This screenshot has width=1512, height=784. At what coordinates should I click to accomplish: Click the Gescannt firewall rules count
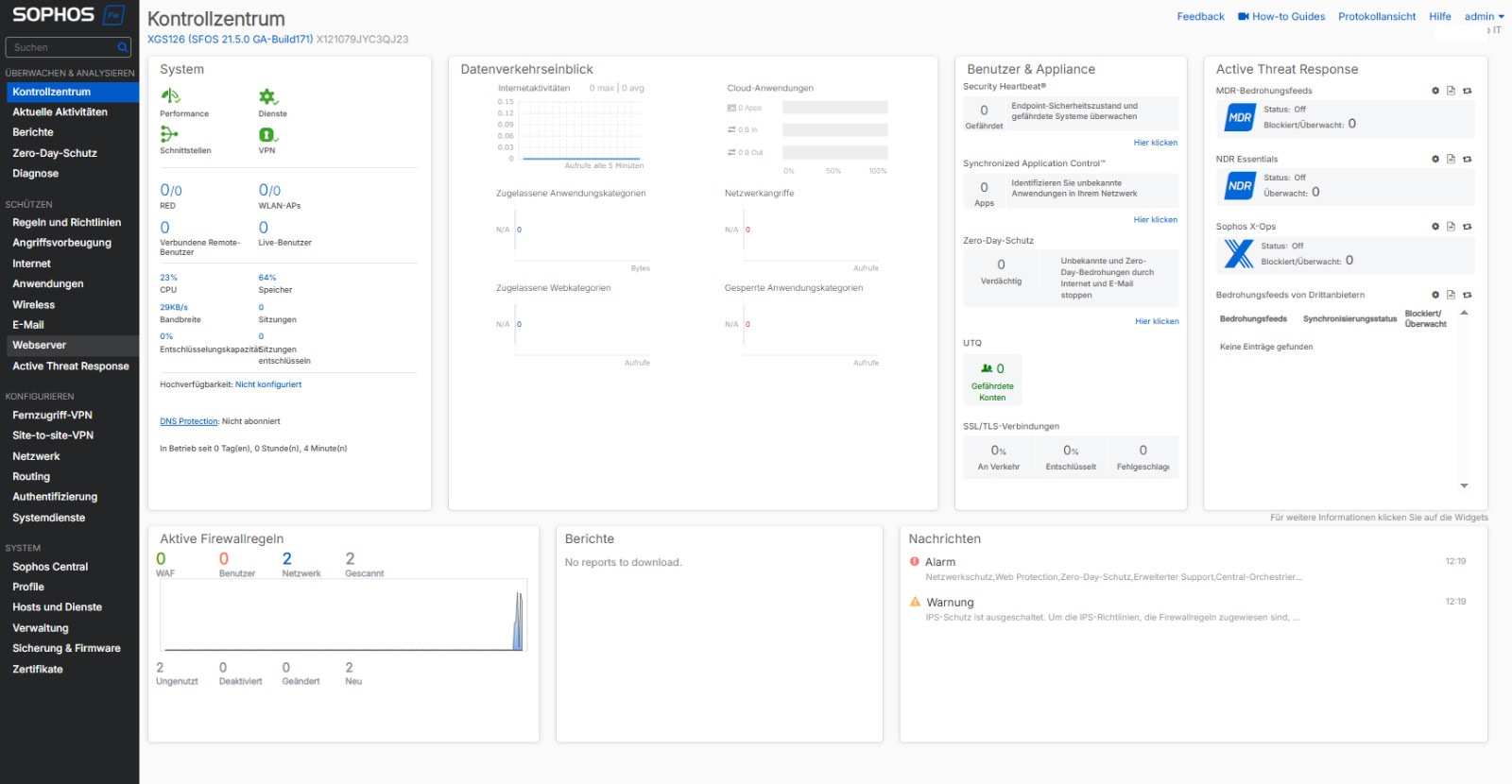(351, 559)
